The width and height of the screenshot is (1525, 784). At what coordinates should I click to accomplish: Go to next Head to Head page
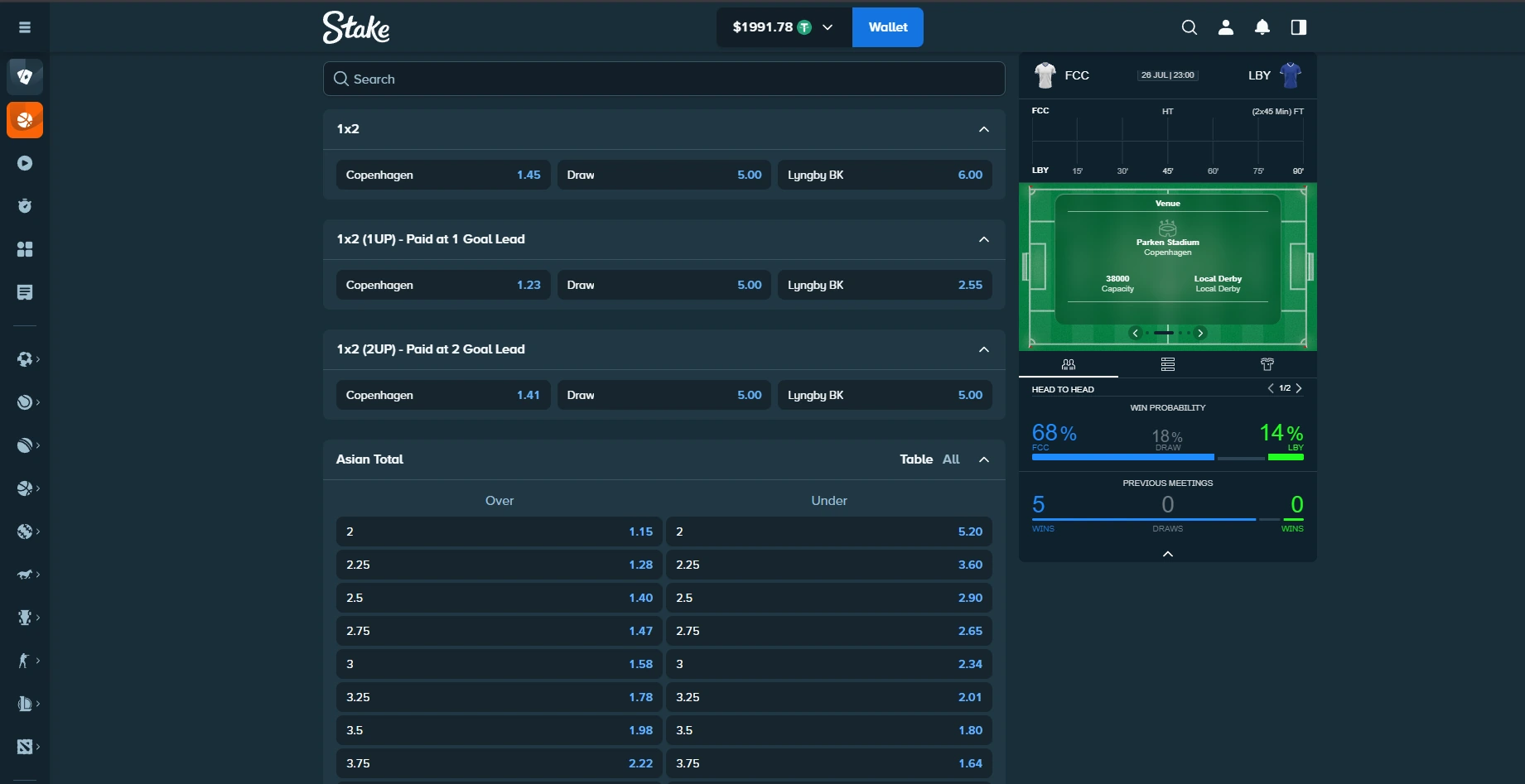point(1299,388)
